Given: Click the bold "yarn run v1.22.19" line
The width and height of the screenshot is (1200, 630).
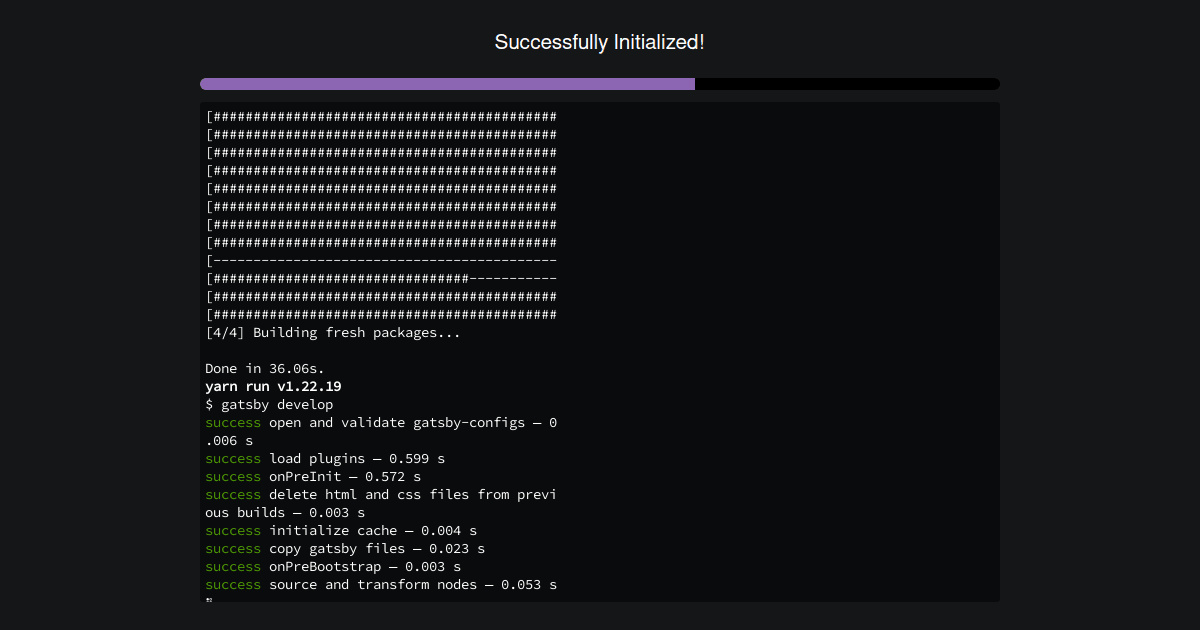Looking at the screenshot, I should point(273,386).
